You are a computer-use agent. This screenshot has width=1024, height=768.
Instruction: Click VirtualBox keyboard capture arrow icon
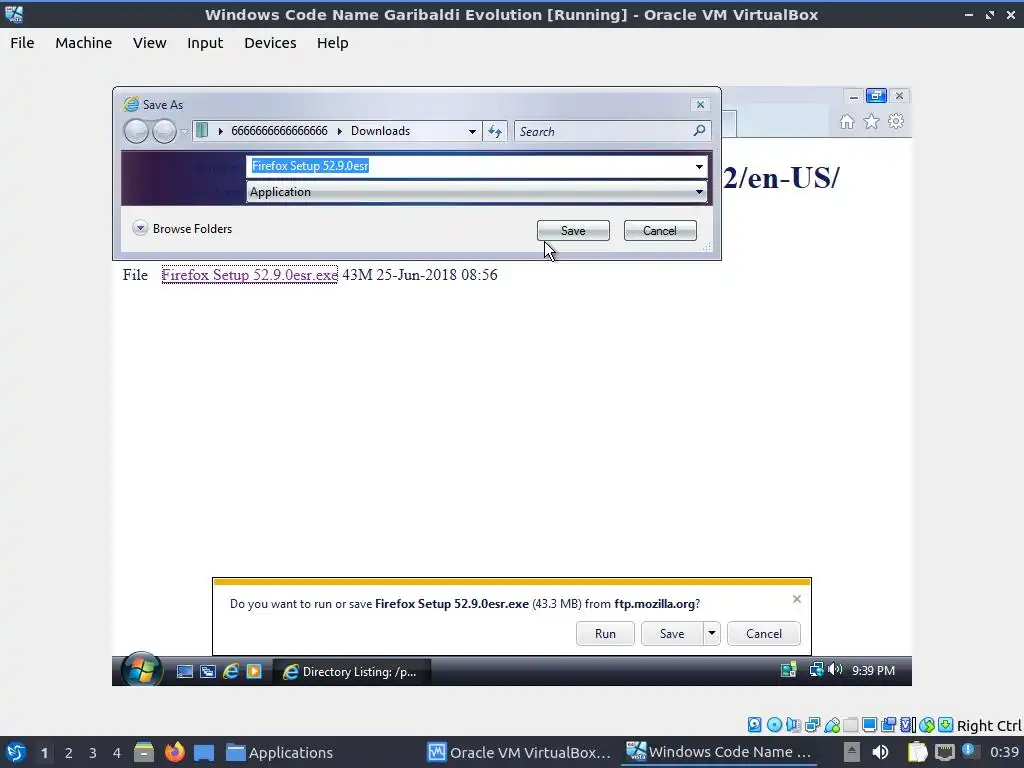[x=946, y=725]
